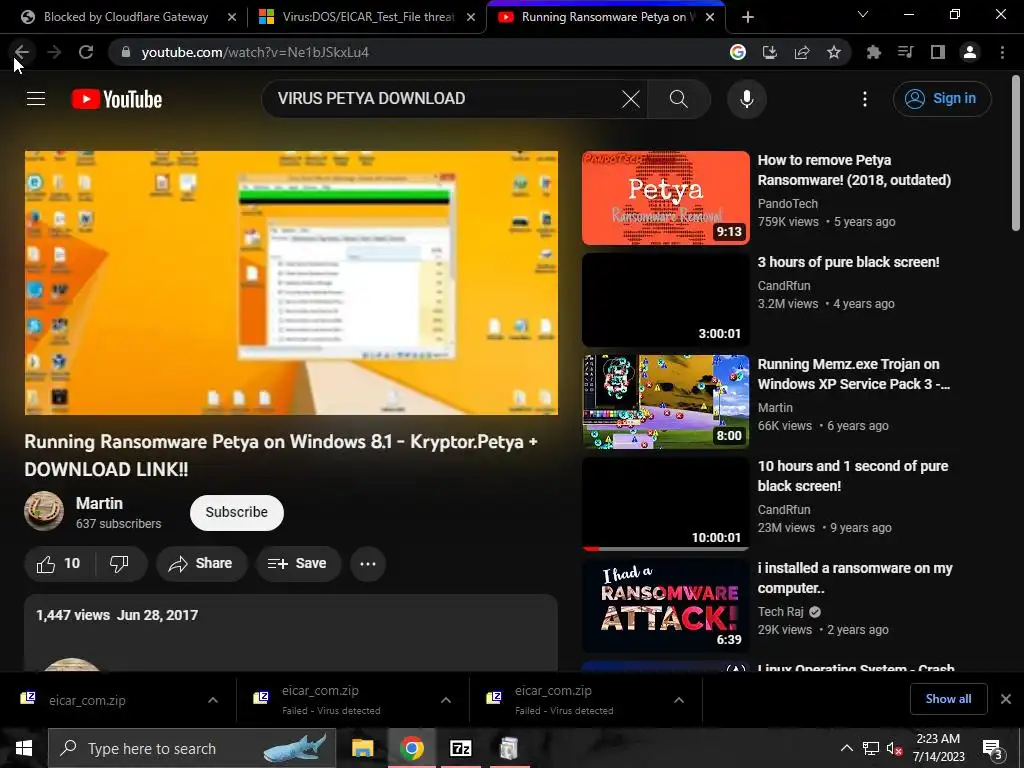Viewport: 1024px width, 768px height.
Task: Click the Petya video player
Action: coord(291,283)
